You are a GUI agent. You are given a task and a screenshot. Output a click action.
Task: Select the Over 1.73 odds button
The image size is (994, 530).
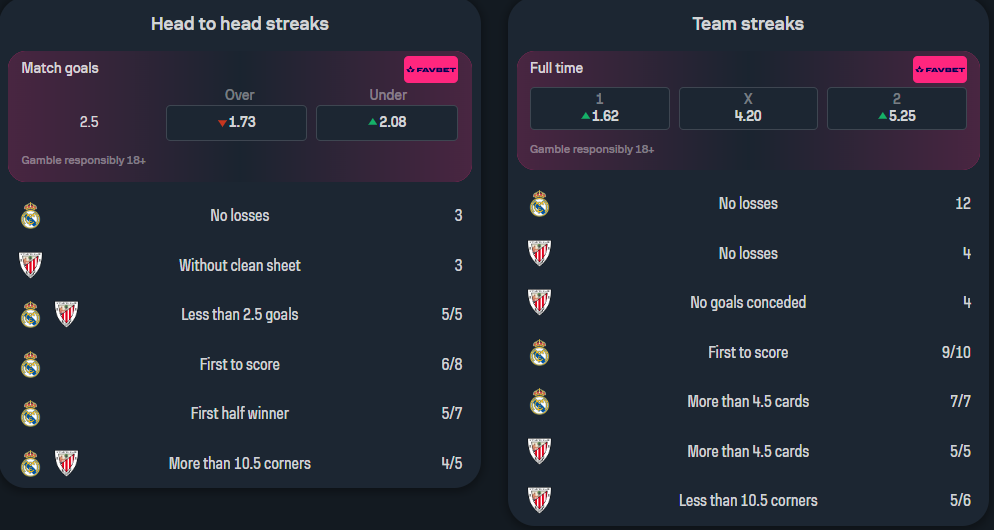[x=236, y=123]
